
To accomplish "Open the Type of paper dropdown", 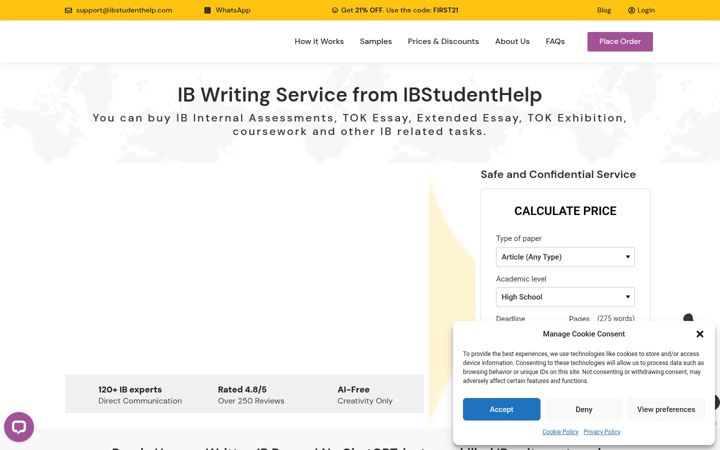I will pyautogui.click(x=565, y=257).
